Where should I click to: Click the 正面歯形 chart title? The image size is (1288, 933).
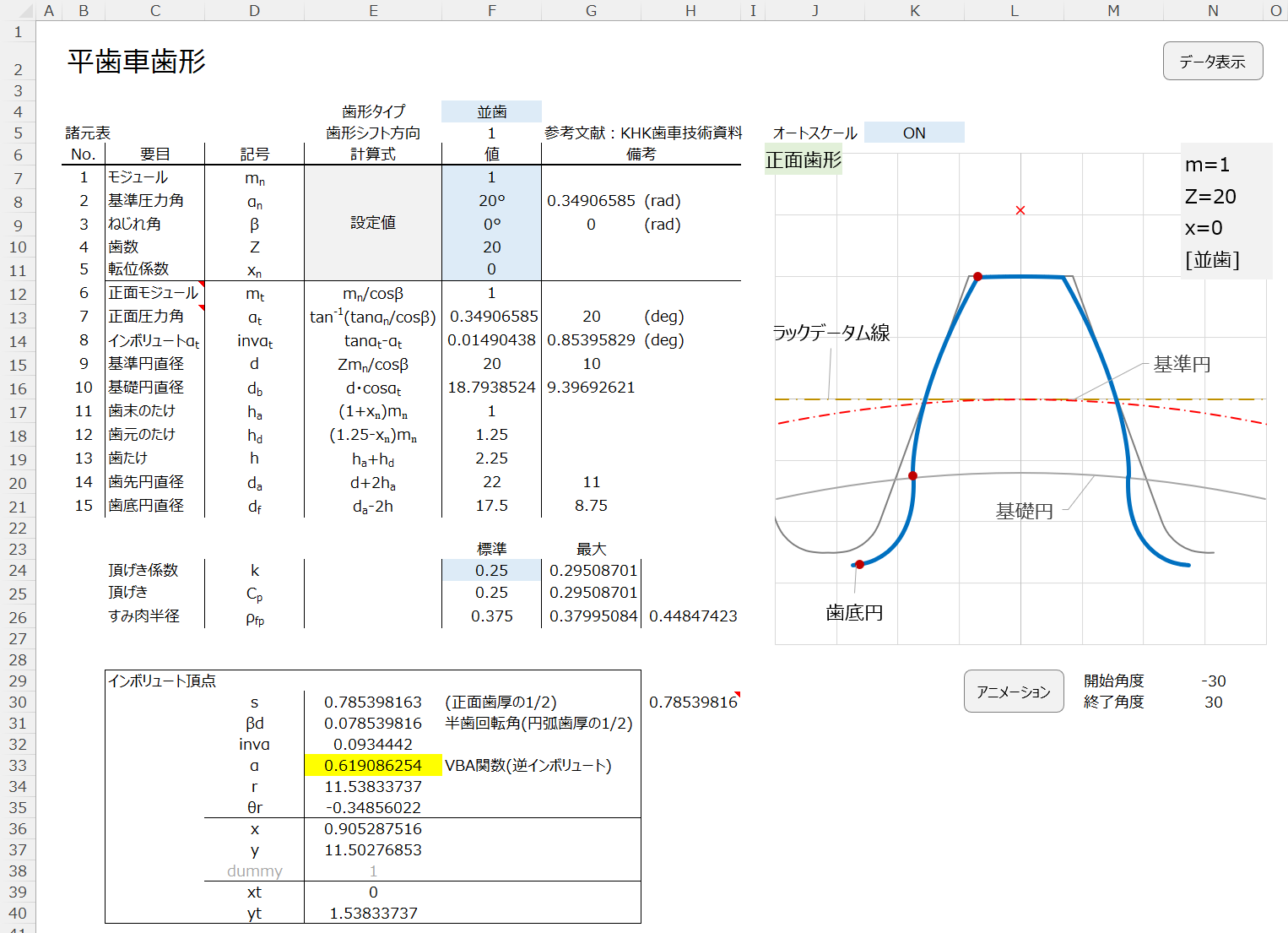coord(803,160)
